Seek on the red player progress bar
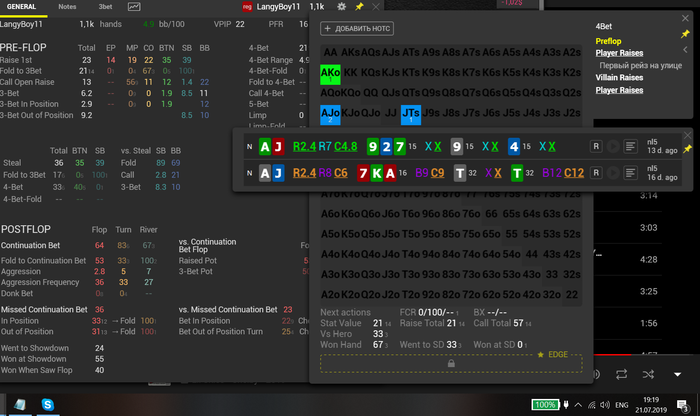Viewport: 700px width, 416px height. (612, 354)
